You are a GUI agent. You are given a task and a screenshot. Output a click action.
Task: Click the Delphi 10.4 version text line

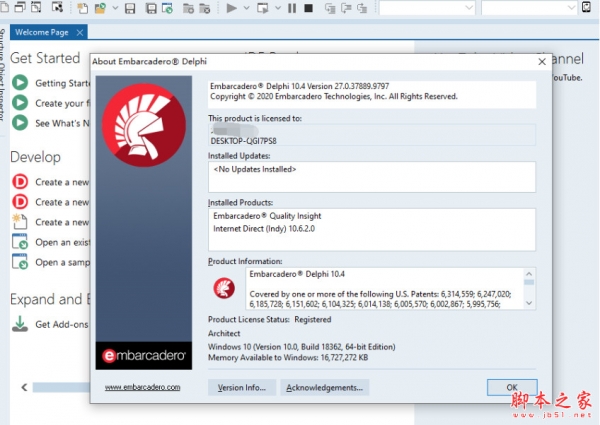300,86
